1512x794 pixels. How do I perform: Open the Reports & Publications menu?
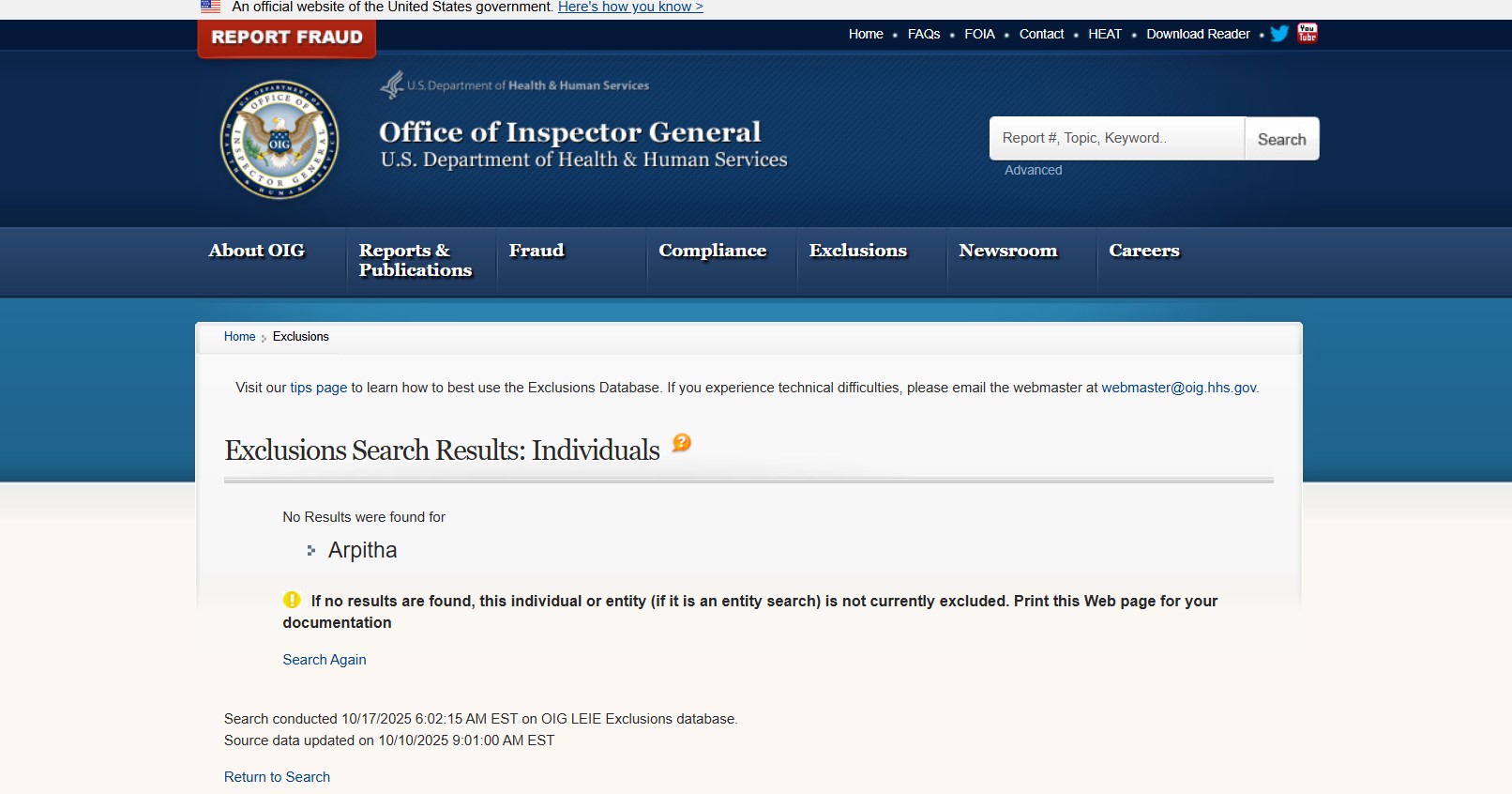click(416, 260)
